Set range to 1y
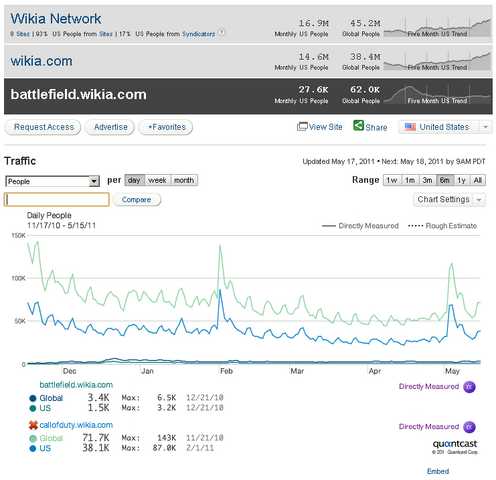This screenshot has width=496, height=480. [x=461, y=180]
